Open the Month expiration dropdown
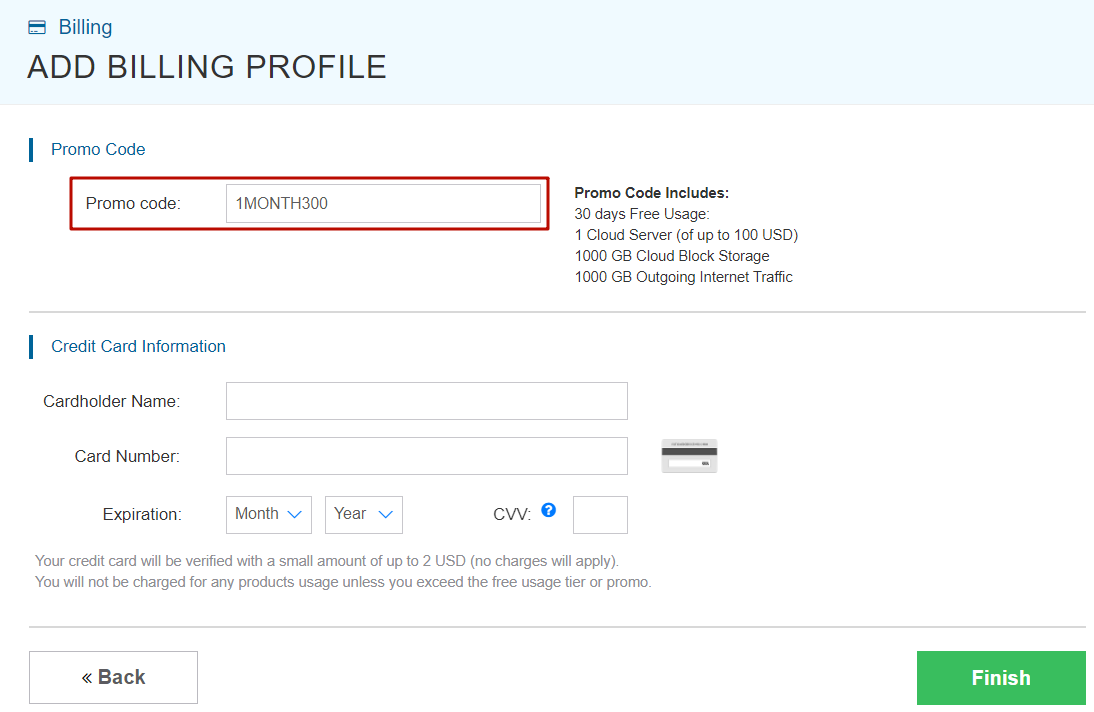The width and height of the screenshot is (1094, 712). pyautogui.click(x=268, y=514)
